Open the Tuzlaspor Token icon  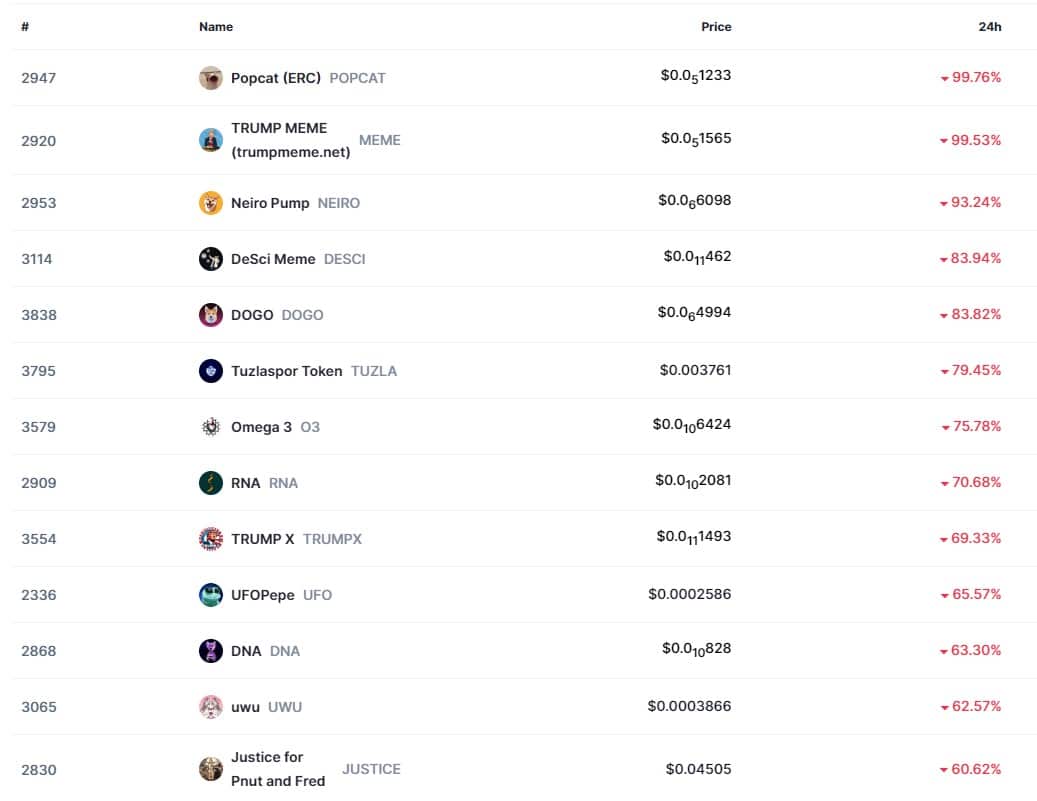tap(210, 371)
